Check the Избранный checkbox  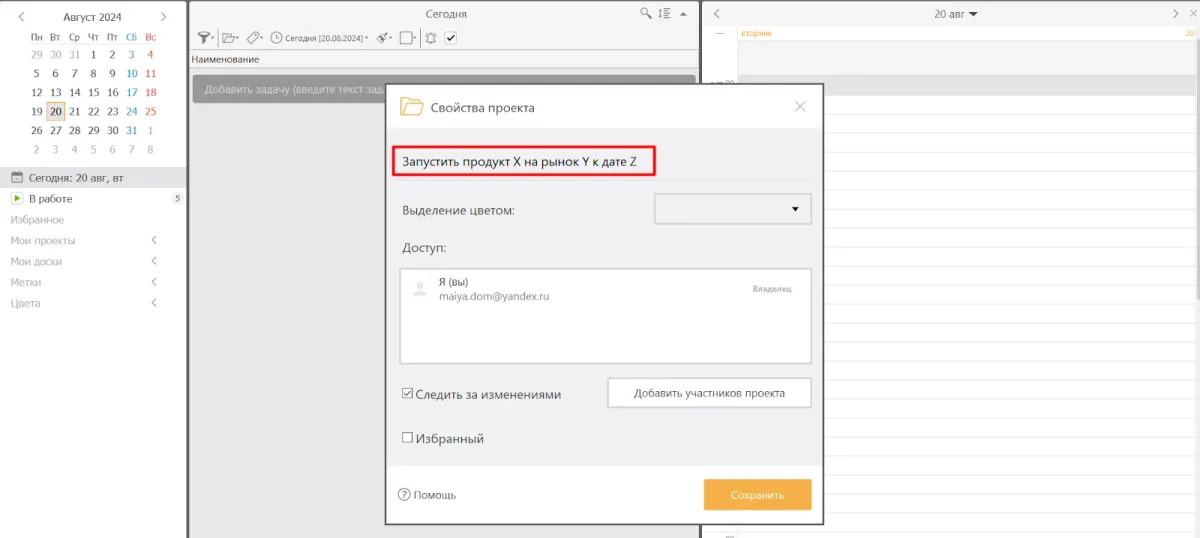[x=408, y=438]
